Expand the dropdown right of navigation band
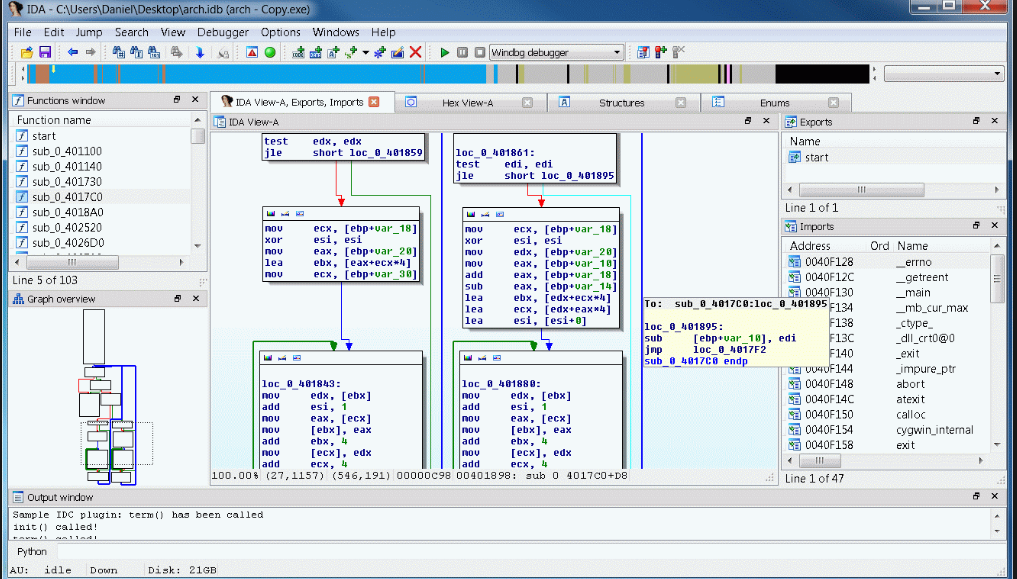The image size is (1017, 579). [997, 74]
